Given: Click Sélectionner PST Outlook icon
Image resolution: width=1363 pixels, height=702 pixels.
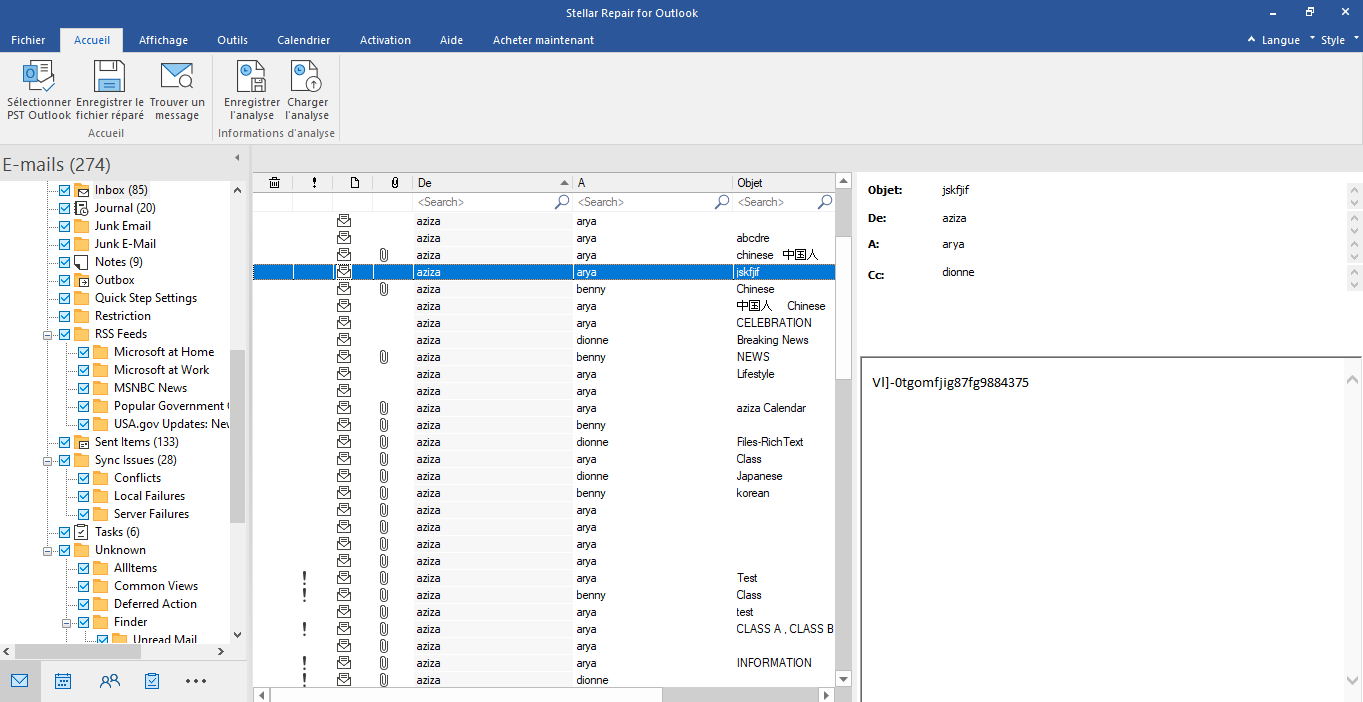Looking at the screenshot, I should [x=39, y=77].
